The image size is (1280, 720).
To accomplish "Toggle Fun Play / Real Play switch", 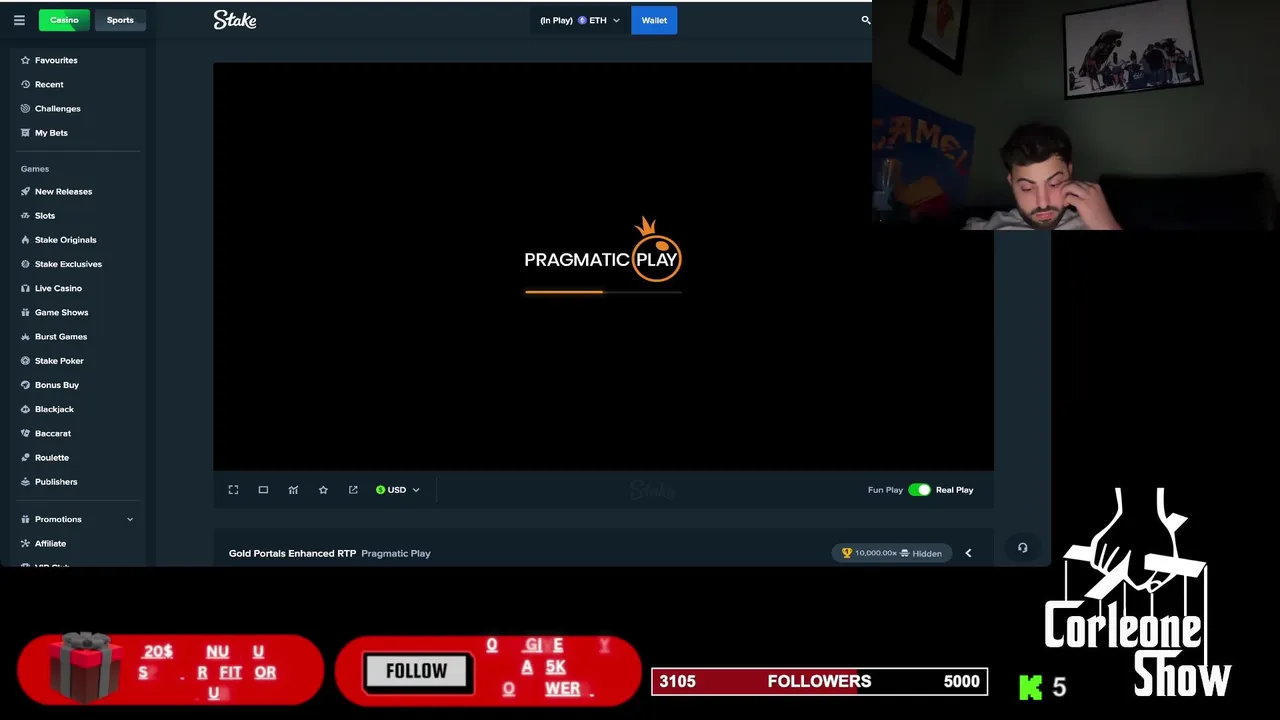I will point(919,490).
